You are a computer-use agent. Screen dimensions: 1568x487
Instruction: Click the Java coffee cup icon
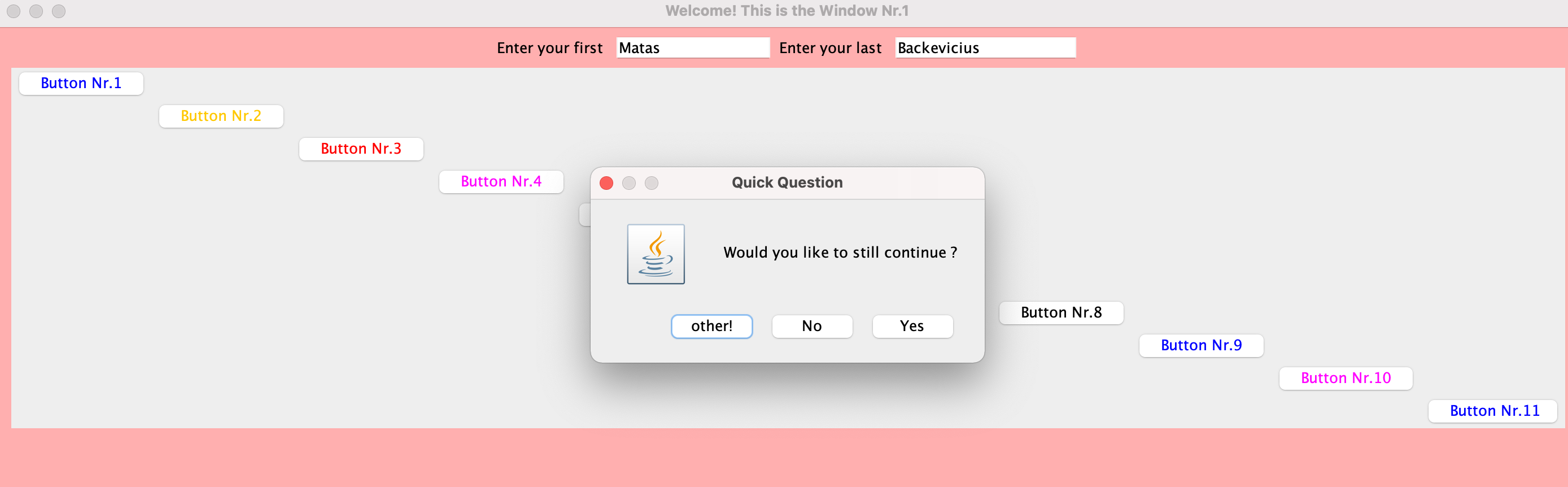click(656, 254)
